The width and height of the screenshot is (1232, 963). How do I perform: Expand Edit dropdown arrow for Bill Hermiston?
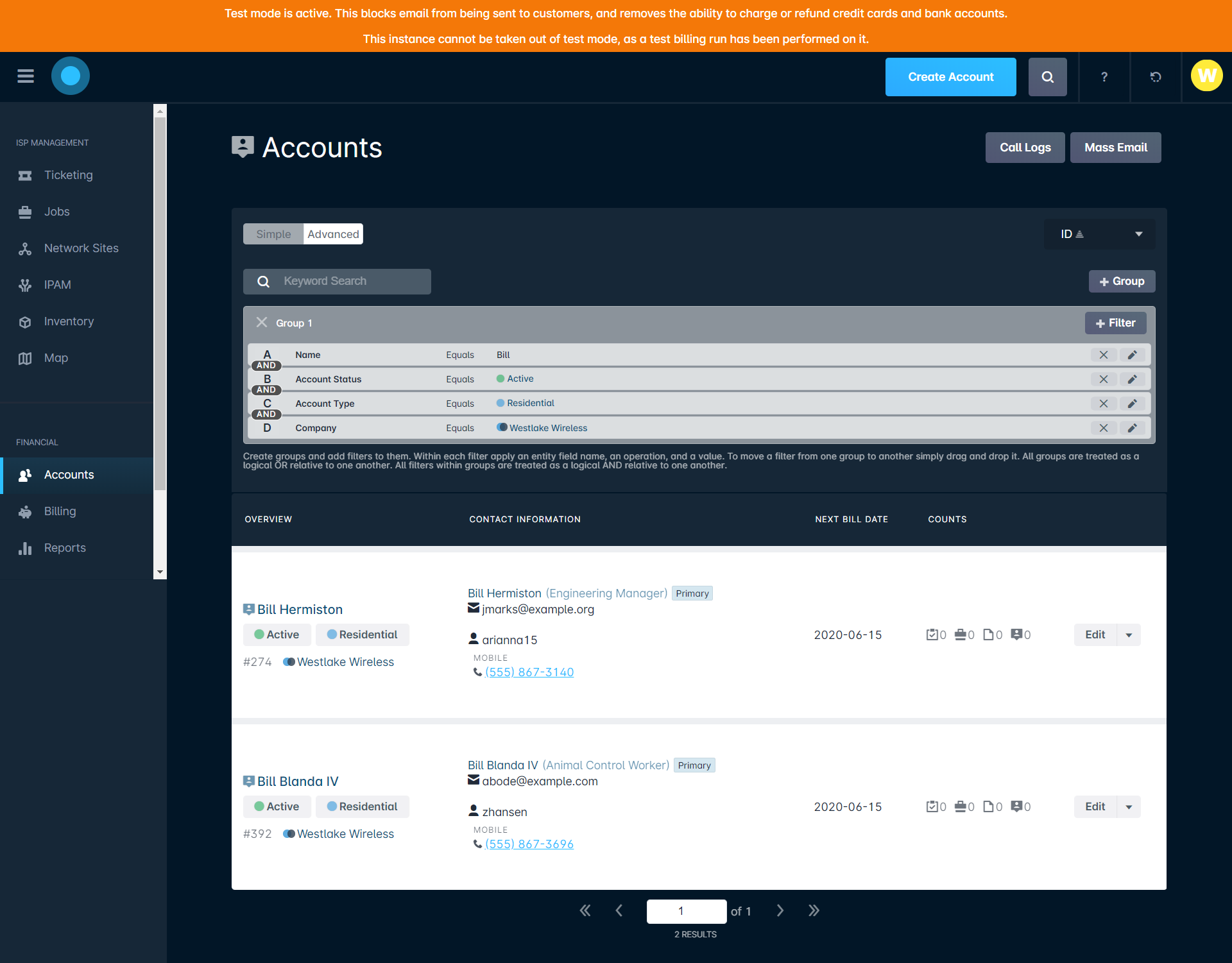tap(1129, 635)
